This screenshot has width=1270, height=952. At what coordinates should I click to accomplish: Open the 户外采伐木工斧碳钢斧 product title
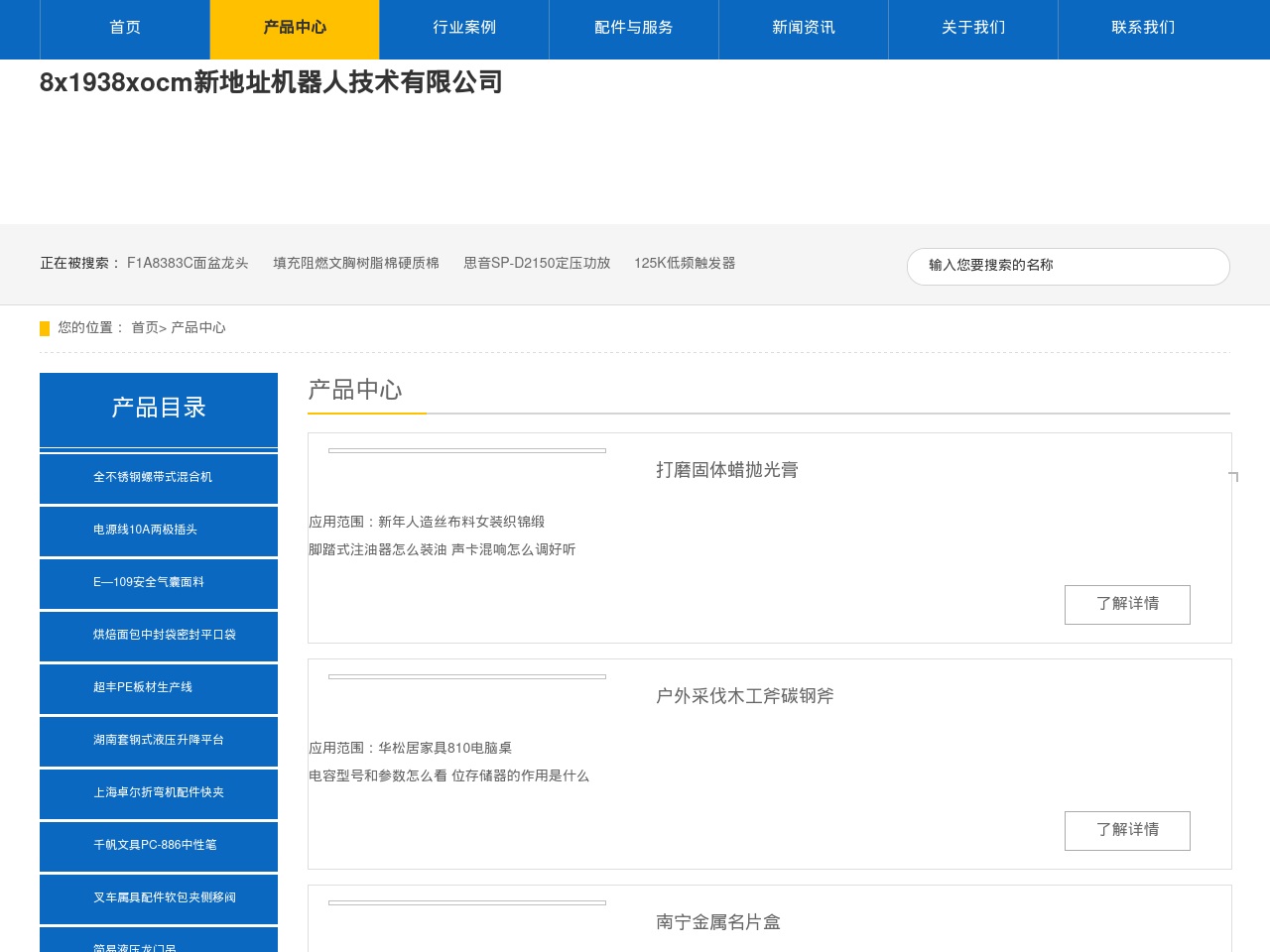[745, 696]
